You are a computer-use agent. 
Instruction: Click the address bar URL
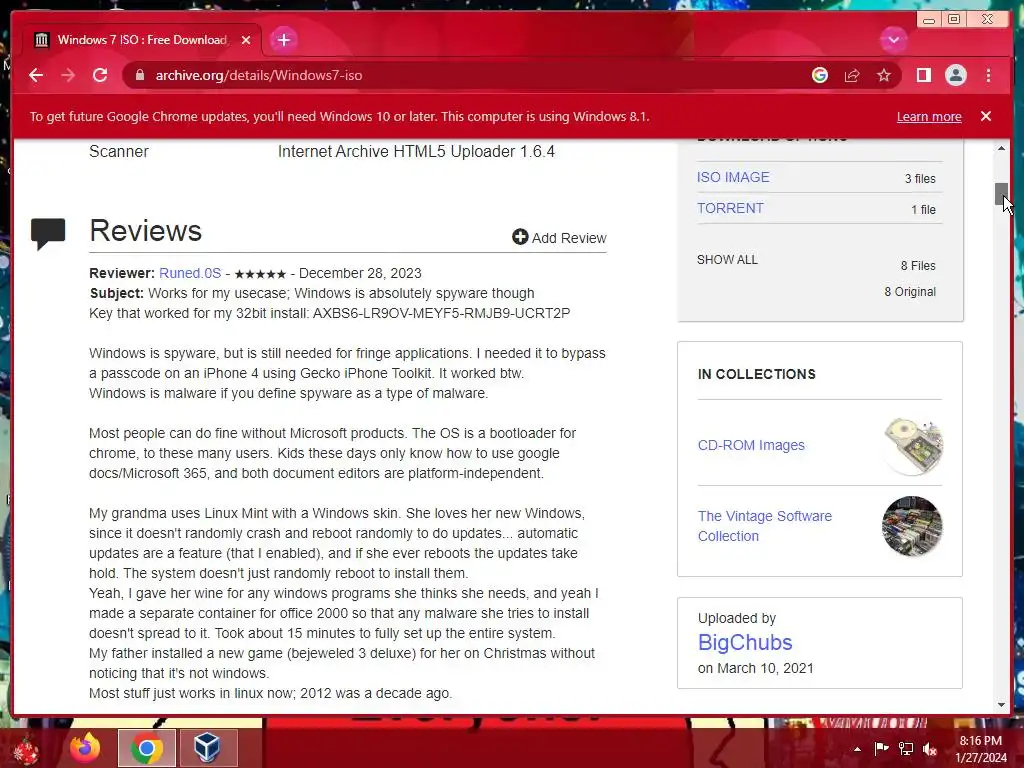pyautogui.click(x=259, y=75)
